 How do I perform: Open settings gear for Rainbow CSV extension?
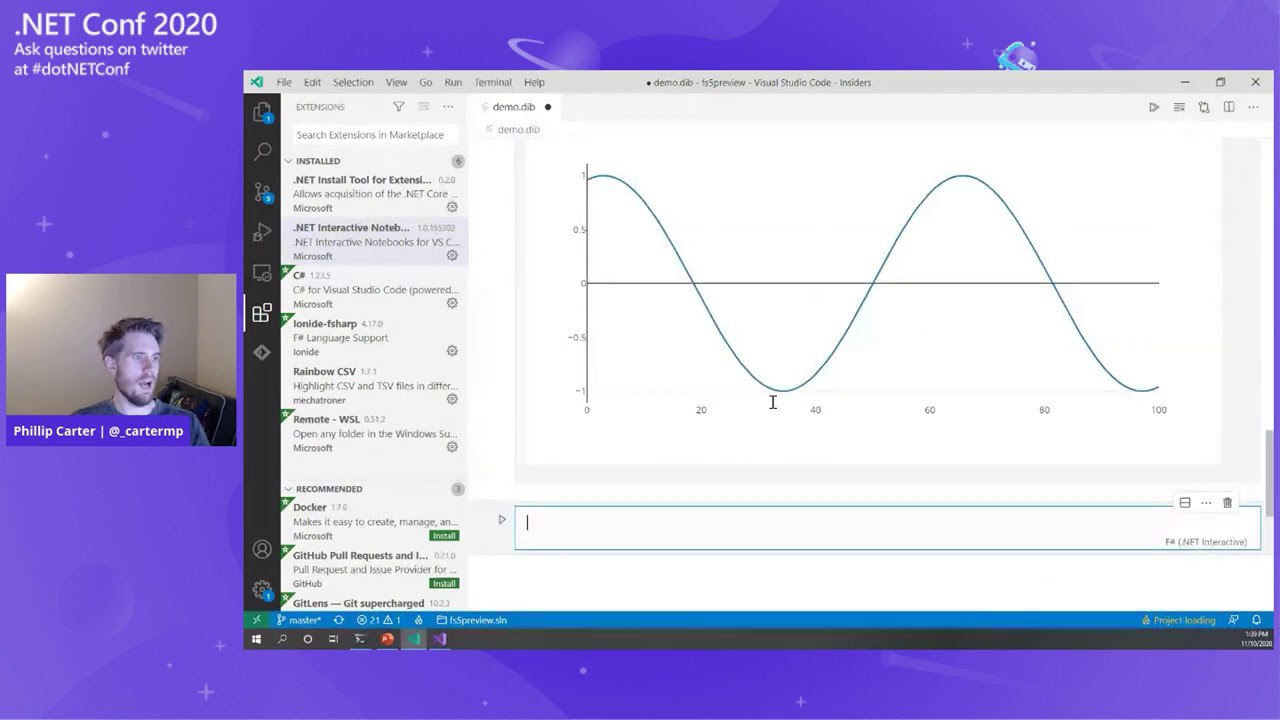pos(452,399)
